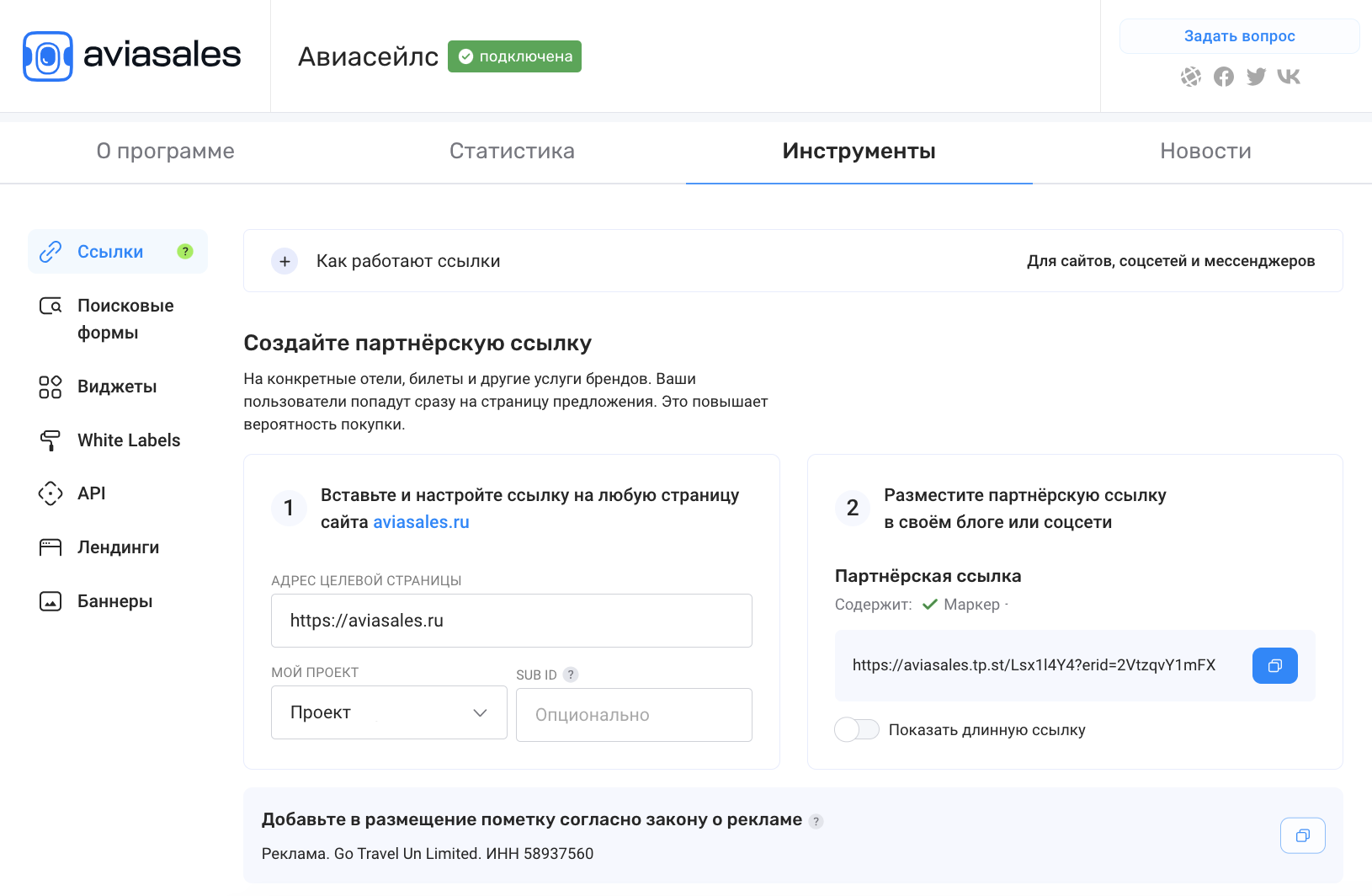This screenshot has width=1372, height=896.
Task: Open the Проект dropdown
Action: pyautogui.click(x=389, y=712)
